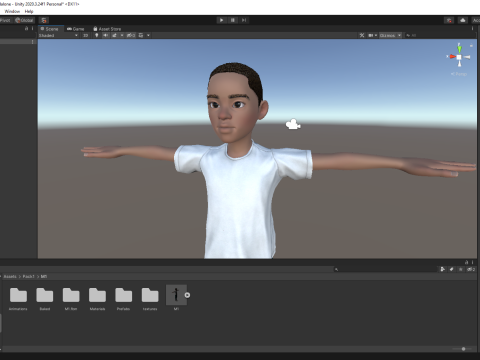Viewport: 480px width, 360px height.
Task: Toggle the Global handle rotation button
Action: click(24, 20)
